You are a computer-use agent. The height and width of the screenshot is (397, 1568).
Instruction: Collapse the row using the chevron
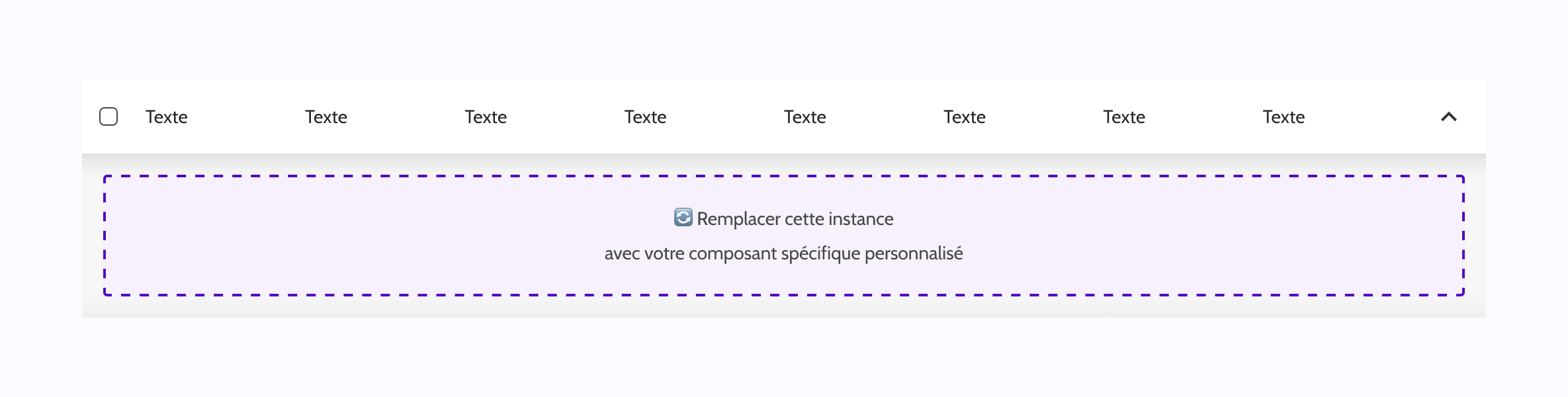1450,116
